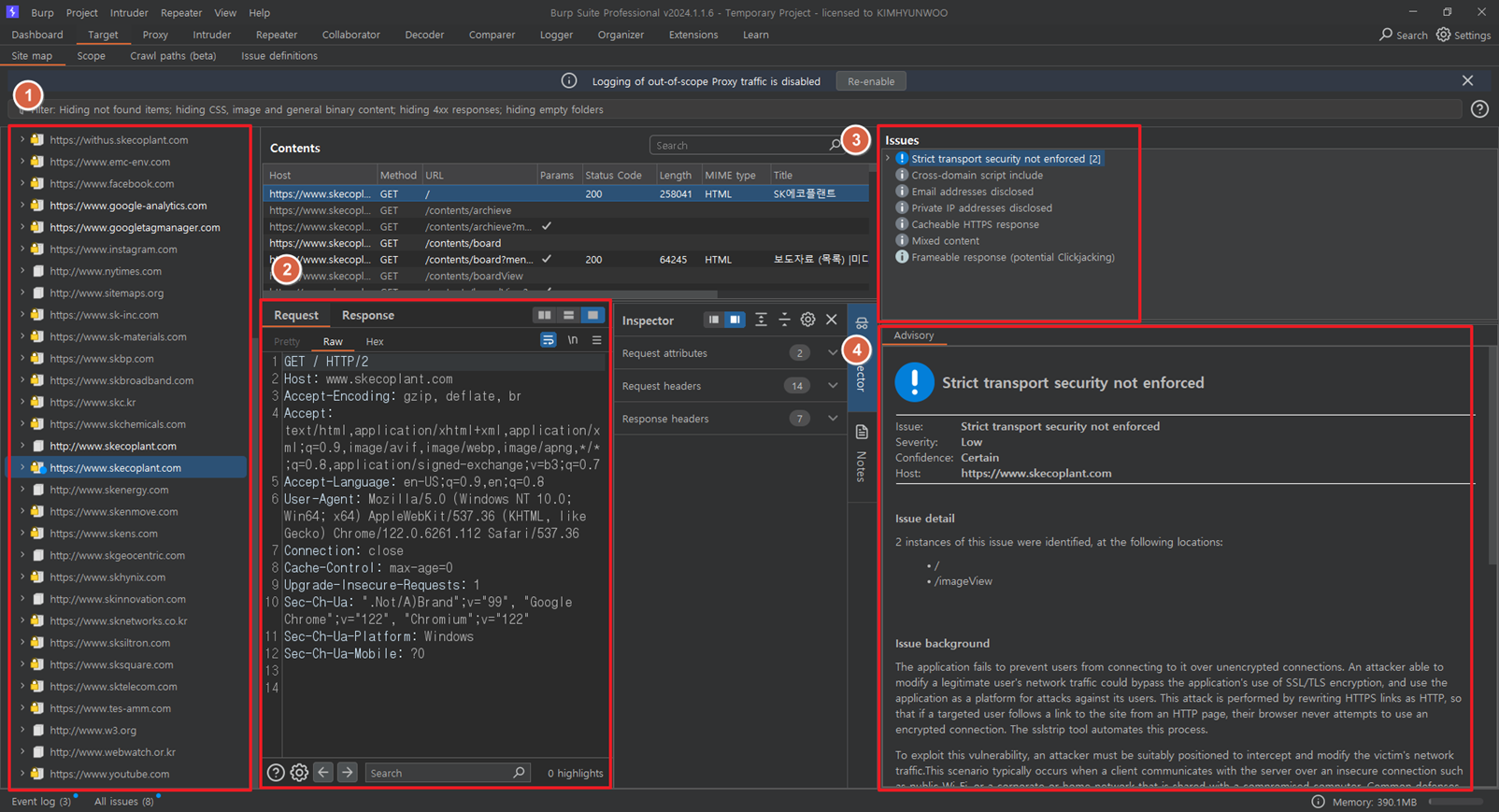
Task: Expand https://www.skecoplant.com tree node
Action: (x=22, y=468)
